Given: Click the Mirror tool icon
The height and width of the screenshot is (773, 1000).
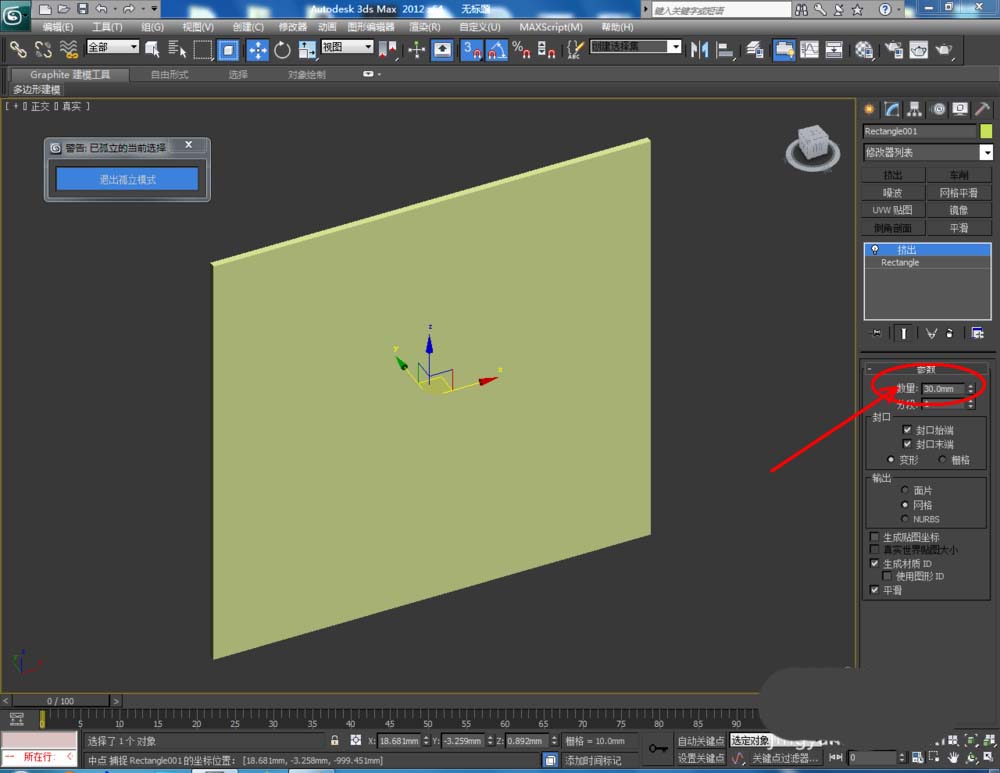Looking at the screenshot, I should coord(700,49).
